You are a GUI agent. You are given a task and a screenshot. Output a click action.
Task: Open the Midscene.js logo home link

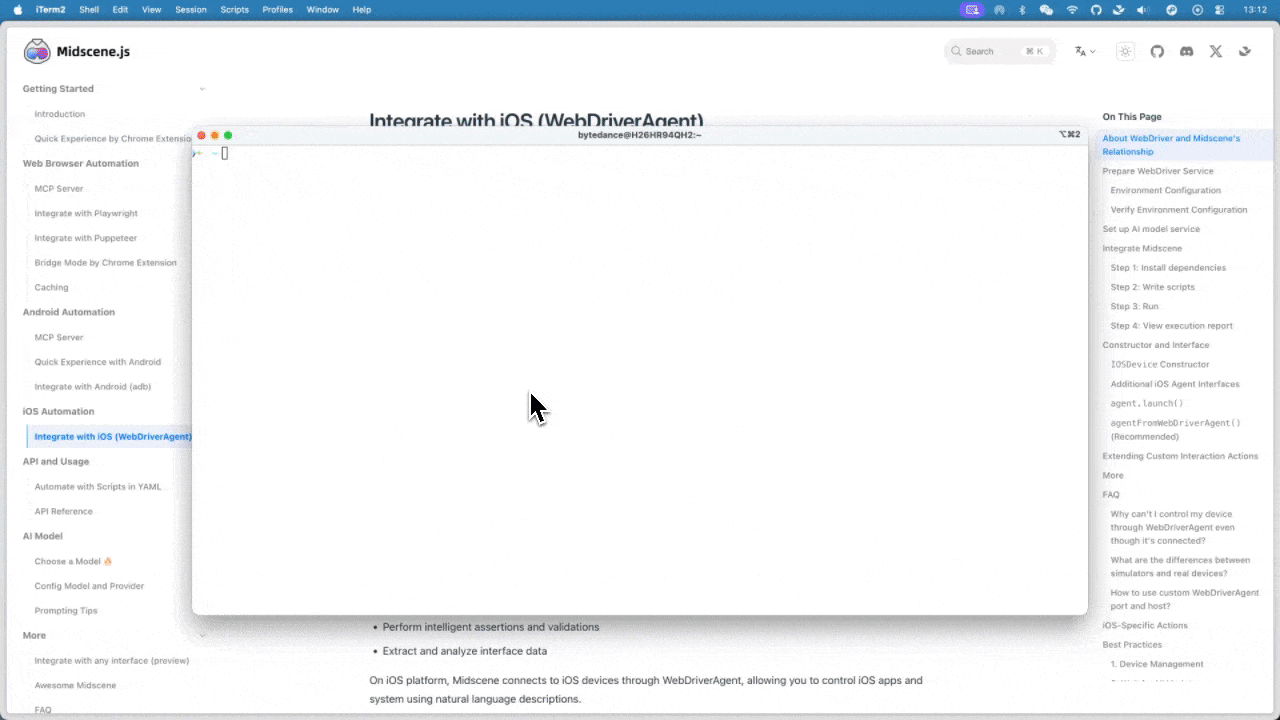click(77, 51)
